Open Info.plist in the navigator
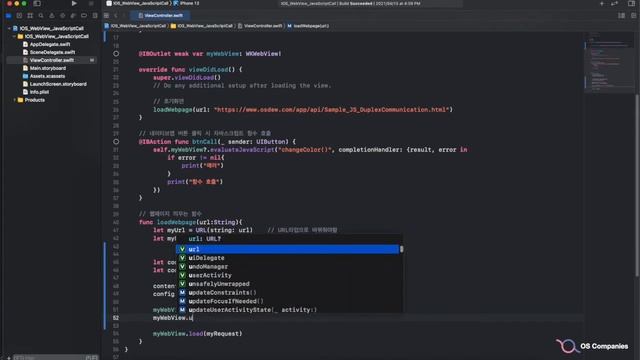Viewport: 640px width, 360px height. 39,92
